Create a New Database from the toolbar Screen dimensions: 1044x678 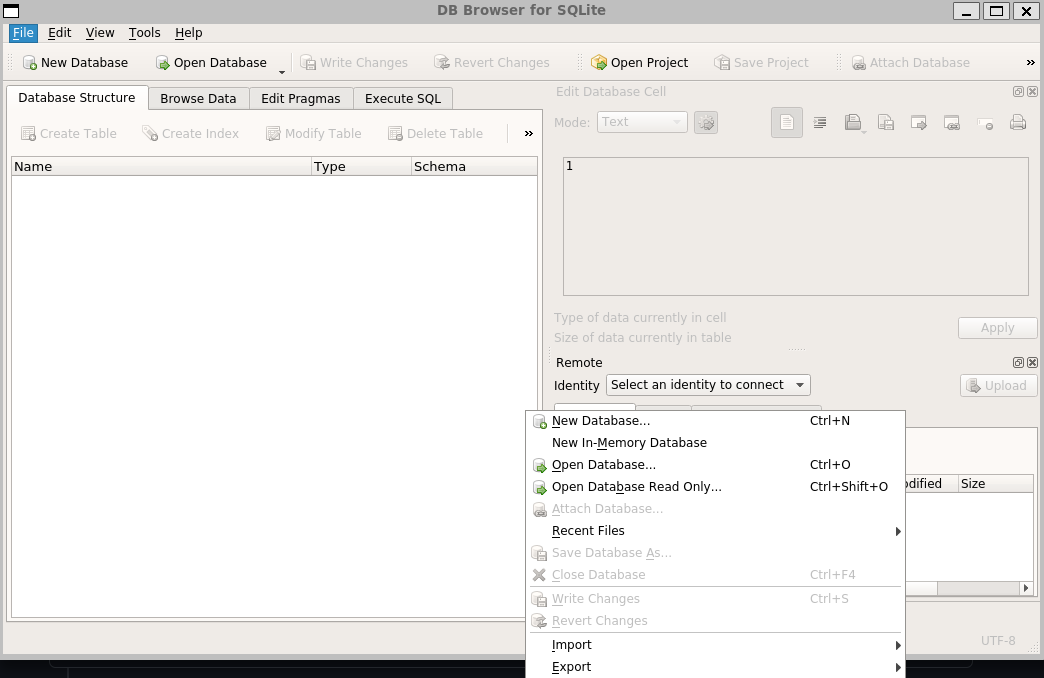point(75,62)
